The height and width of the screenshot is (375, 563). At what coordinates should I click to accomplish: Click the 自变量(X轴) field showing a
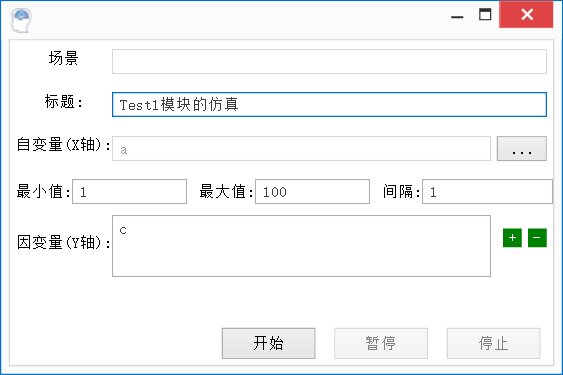coord(301,148)
